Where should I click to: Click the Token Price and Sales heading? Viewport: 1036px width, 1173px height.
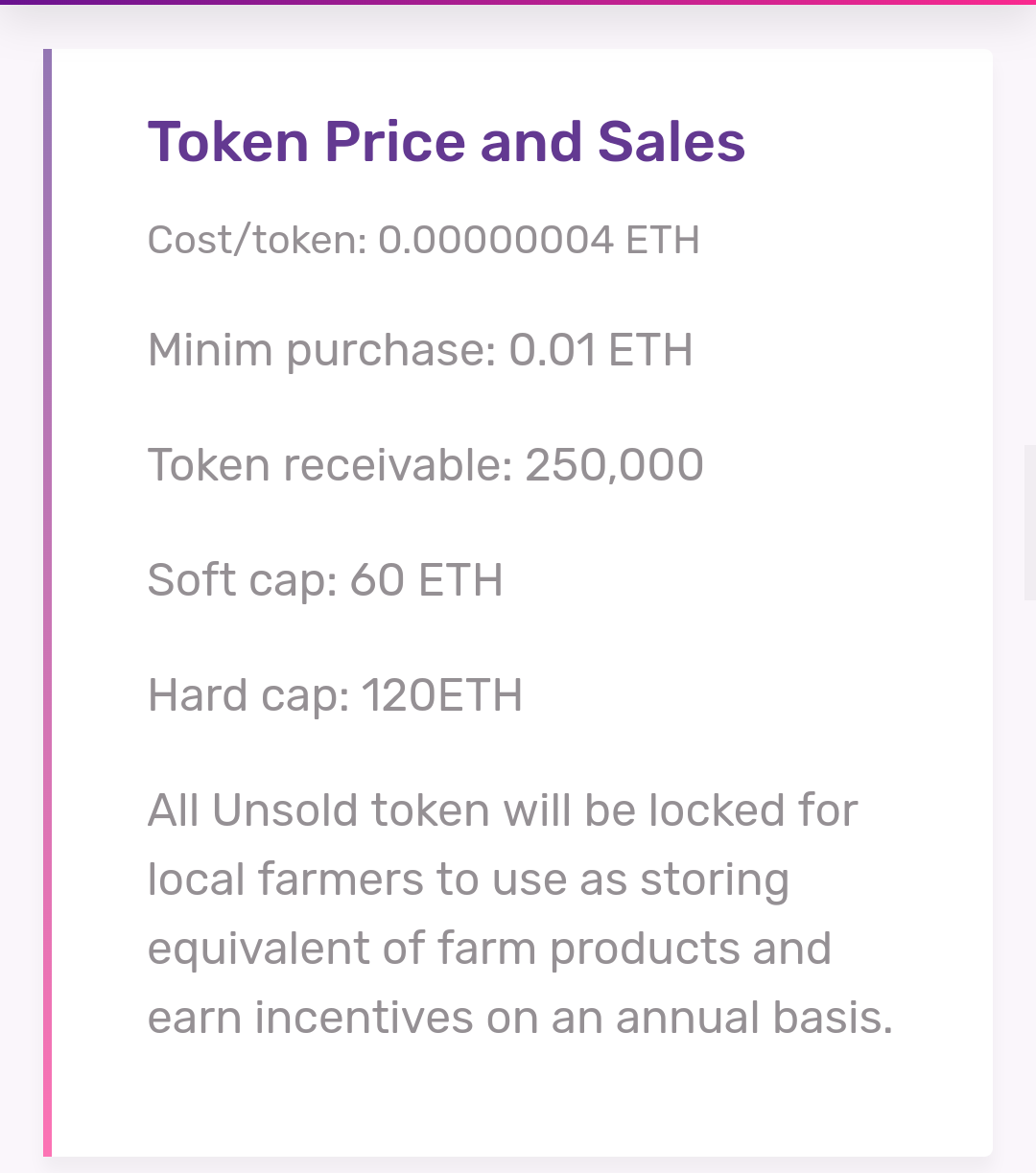446,142
